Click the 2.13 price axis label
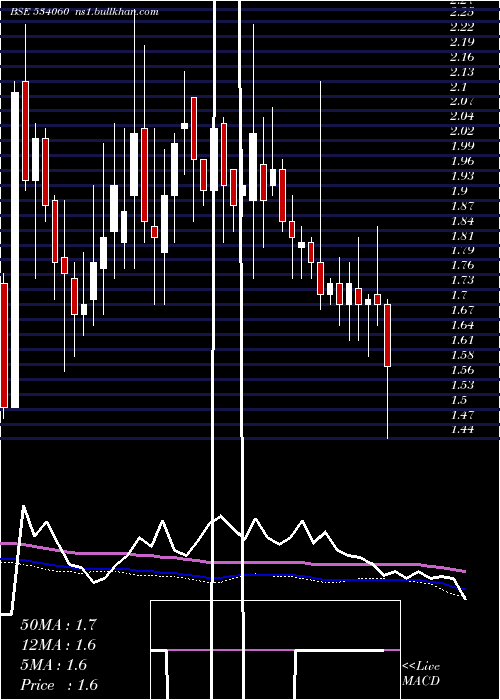This screenshot has height=700, width=500. (x=462, y=71)
